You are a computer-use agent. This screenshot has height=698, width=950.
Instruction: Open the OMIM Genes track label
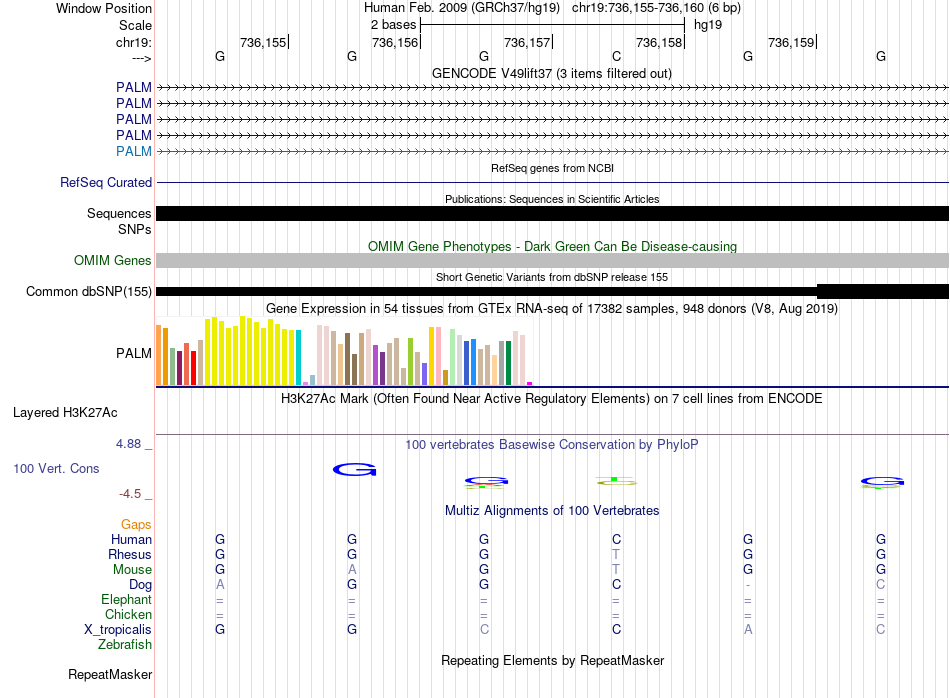pyautogui.click(x=113, y=261)
